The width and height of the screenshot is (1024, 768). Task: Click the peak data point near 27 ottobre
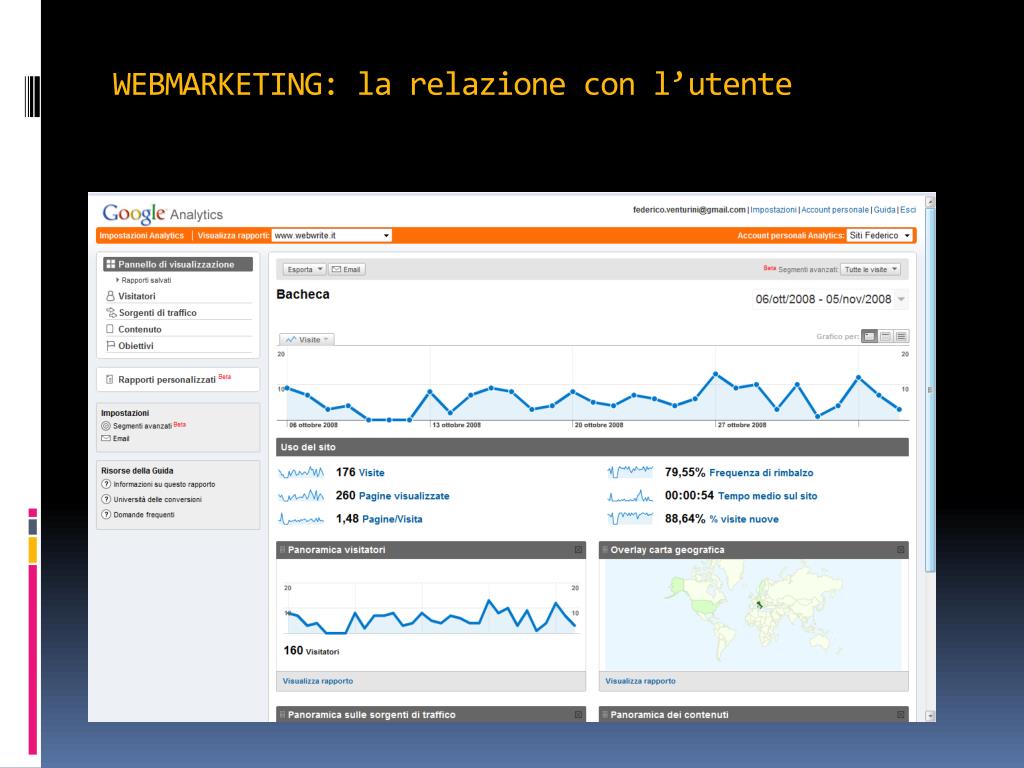(x=716, y=374)
